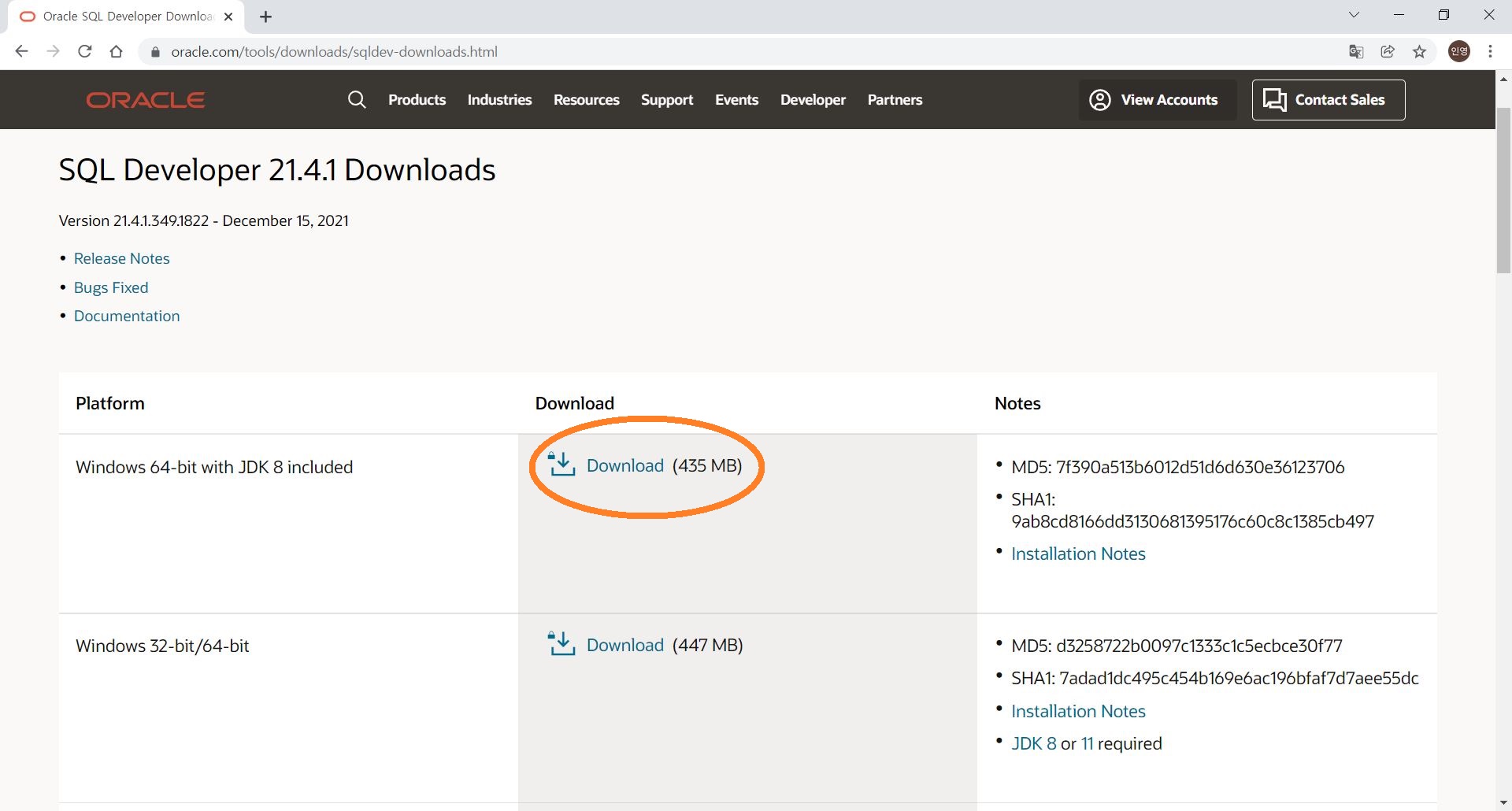Screen dimensions: 1512x811
Task: Open the Release Notes link
Action: click(x=121, y=258)
